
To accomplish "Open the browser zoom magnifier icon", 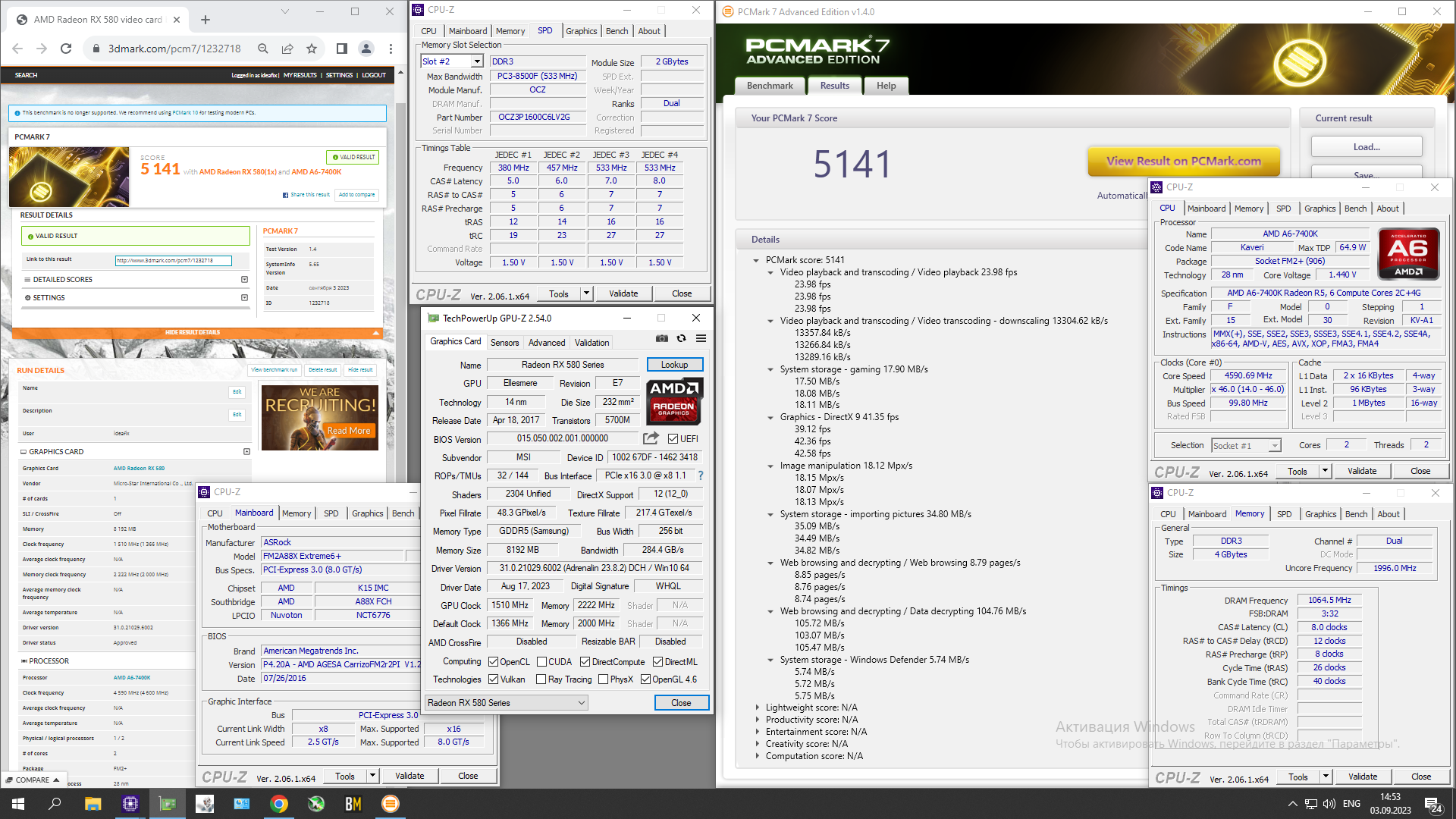I will pyautogui.click(x=263, y=49).
